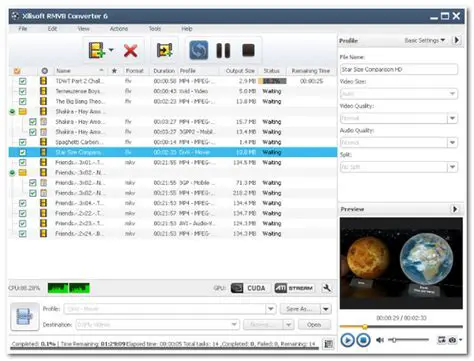Click the red Remove (X) toolbar icon
The height and width of the screenshot is (361, 474).
[x=130, y=51]
